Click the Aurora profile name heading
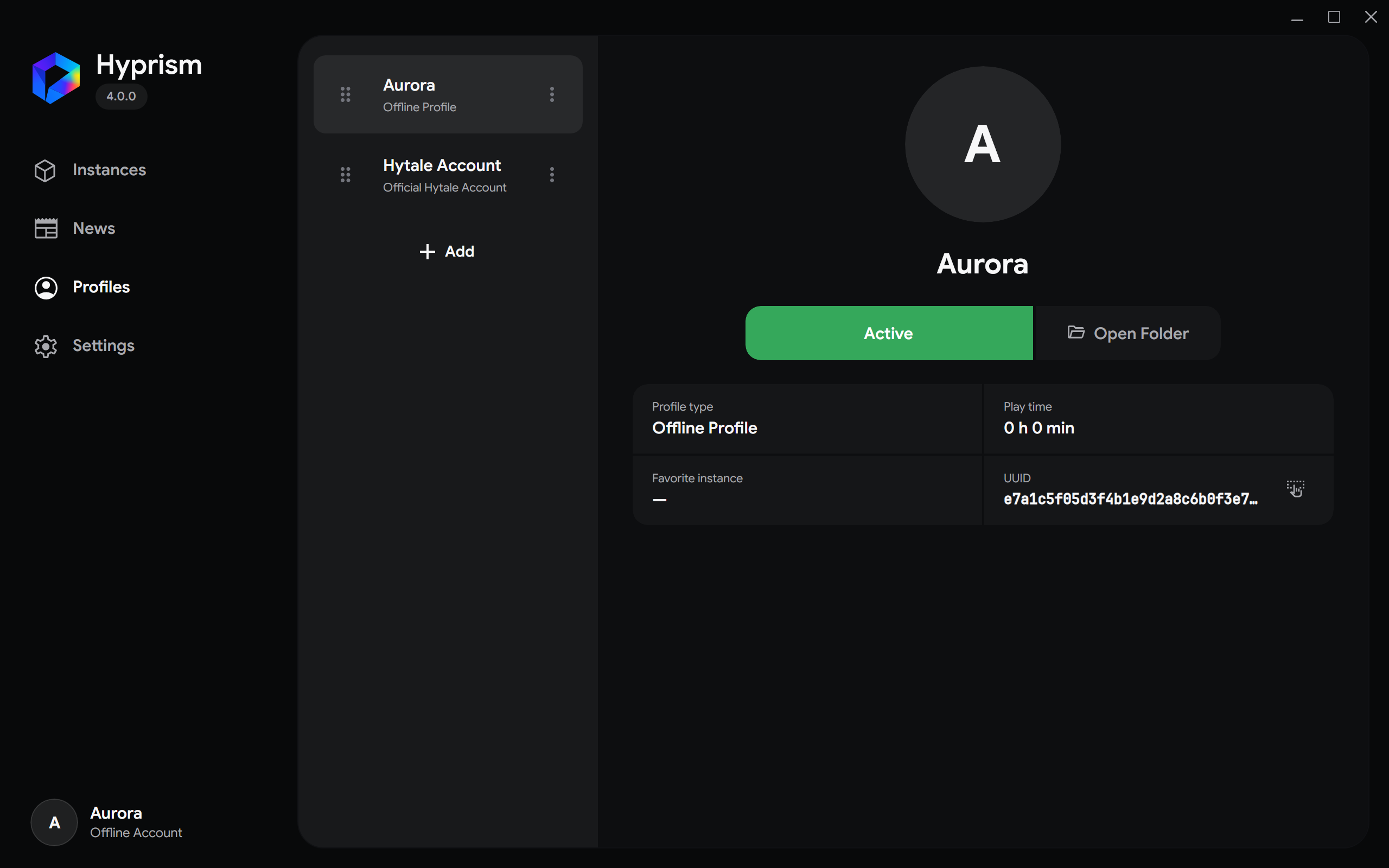Image resolution: width=1389 pixels, height=868 pixels. click(x=983, y=264)
